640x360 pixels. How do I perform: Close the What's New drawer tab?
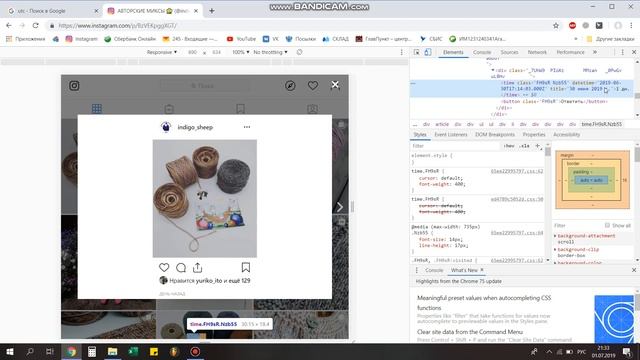pyautogui.click(x=482, y=270)
